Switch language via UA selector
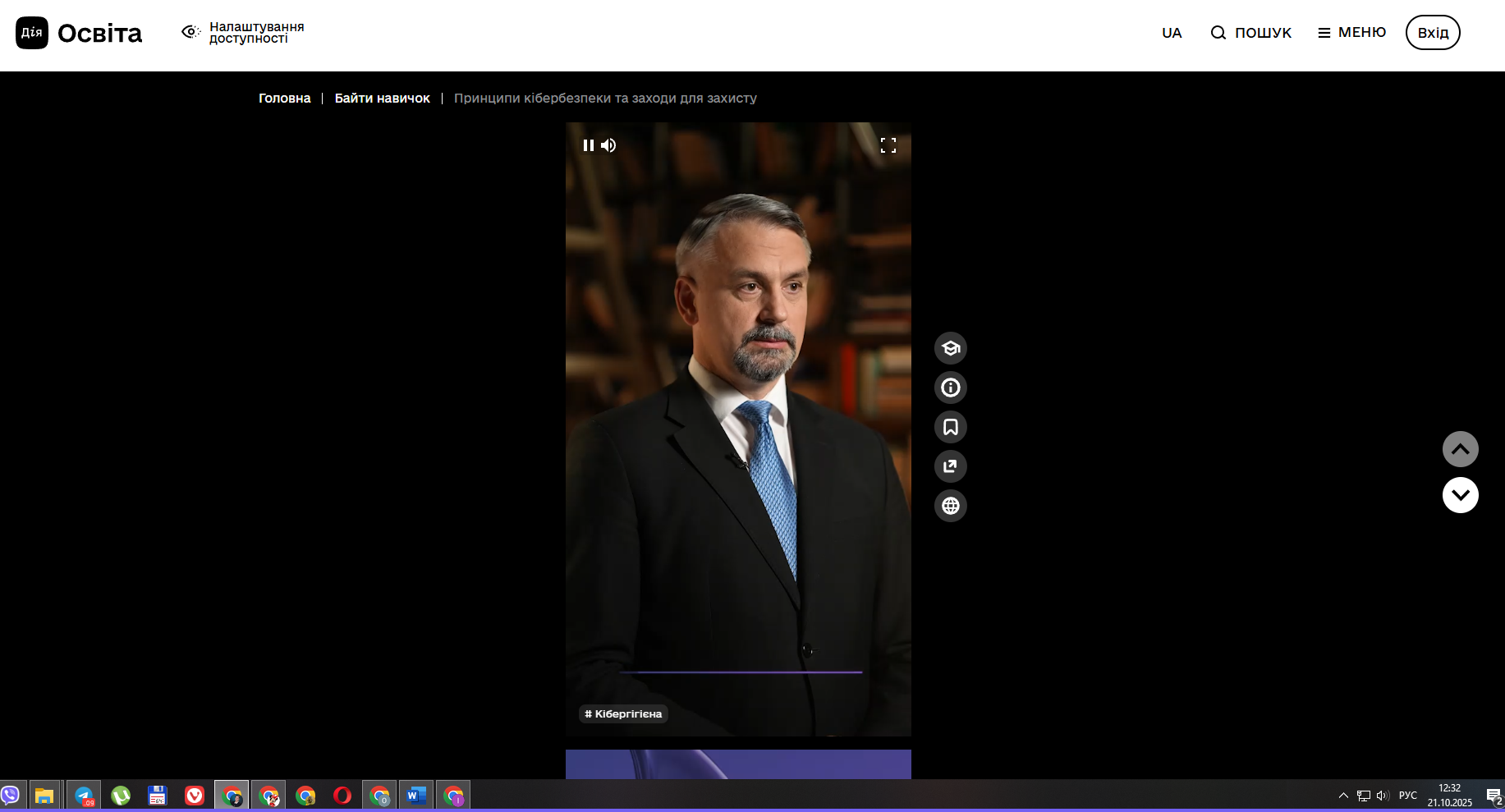Image resolution: width=1505 pixels, height=812 pixels. (1171, 33)
